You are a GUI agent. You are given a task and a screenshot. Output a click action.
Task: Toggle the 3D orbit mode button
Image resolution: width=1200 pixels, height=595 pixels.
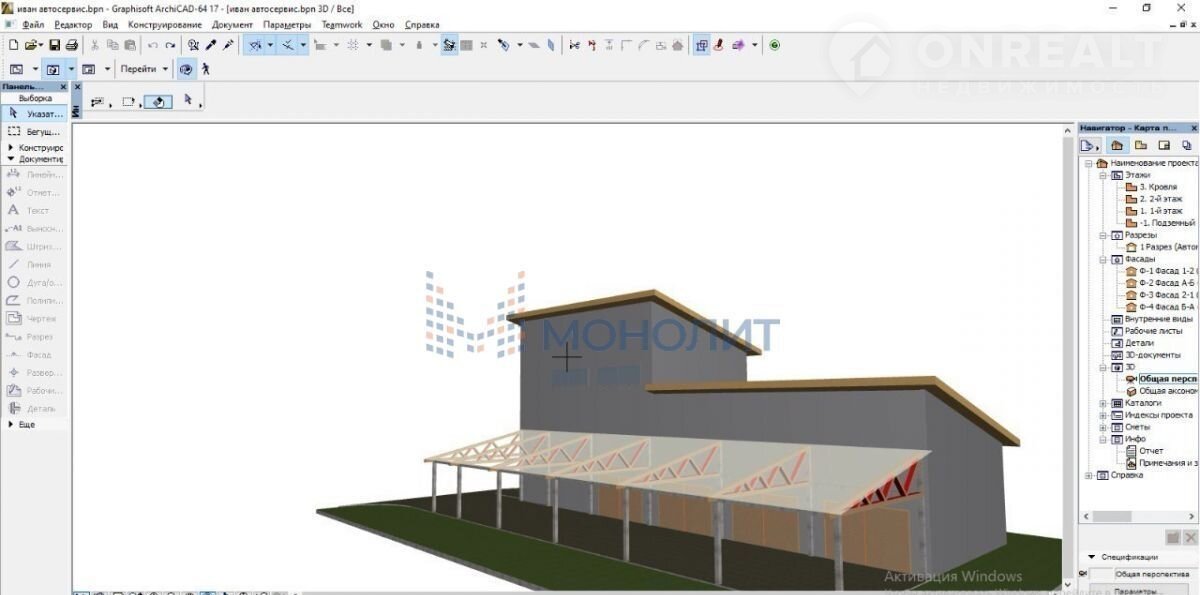coord(186,69)
